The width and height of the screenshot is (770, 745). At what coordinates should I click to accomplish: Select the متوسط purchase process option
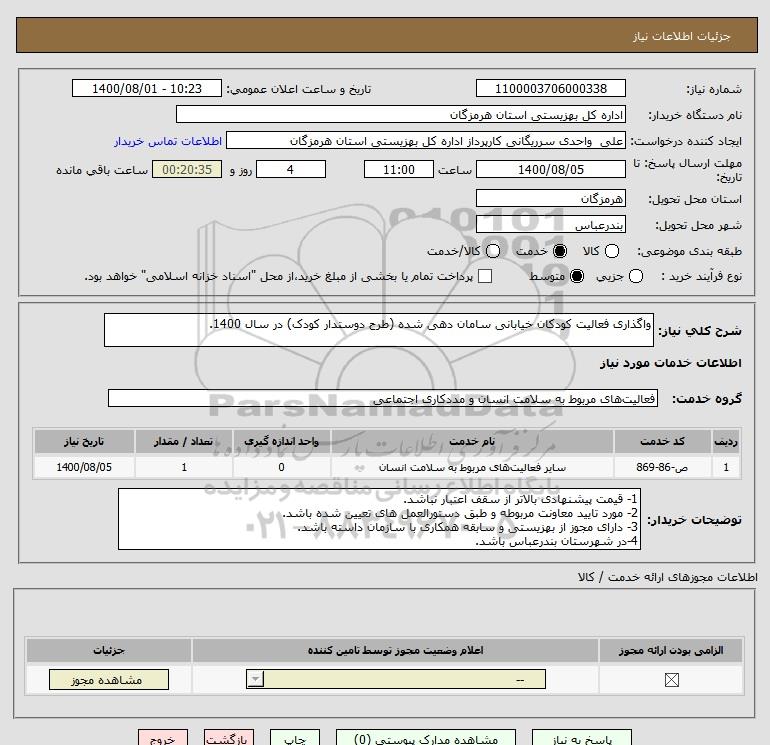(577, 276)
